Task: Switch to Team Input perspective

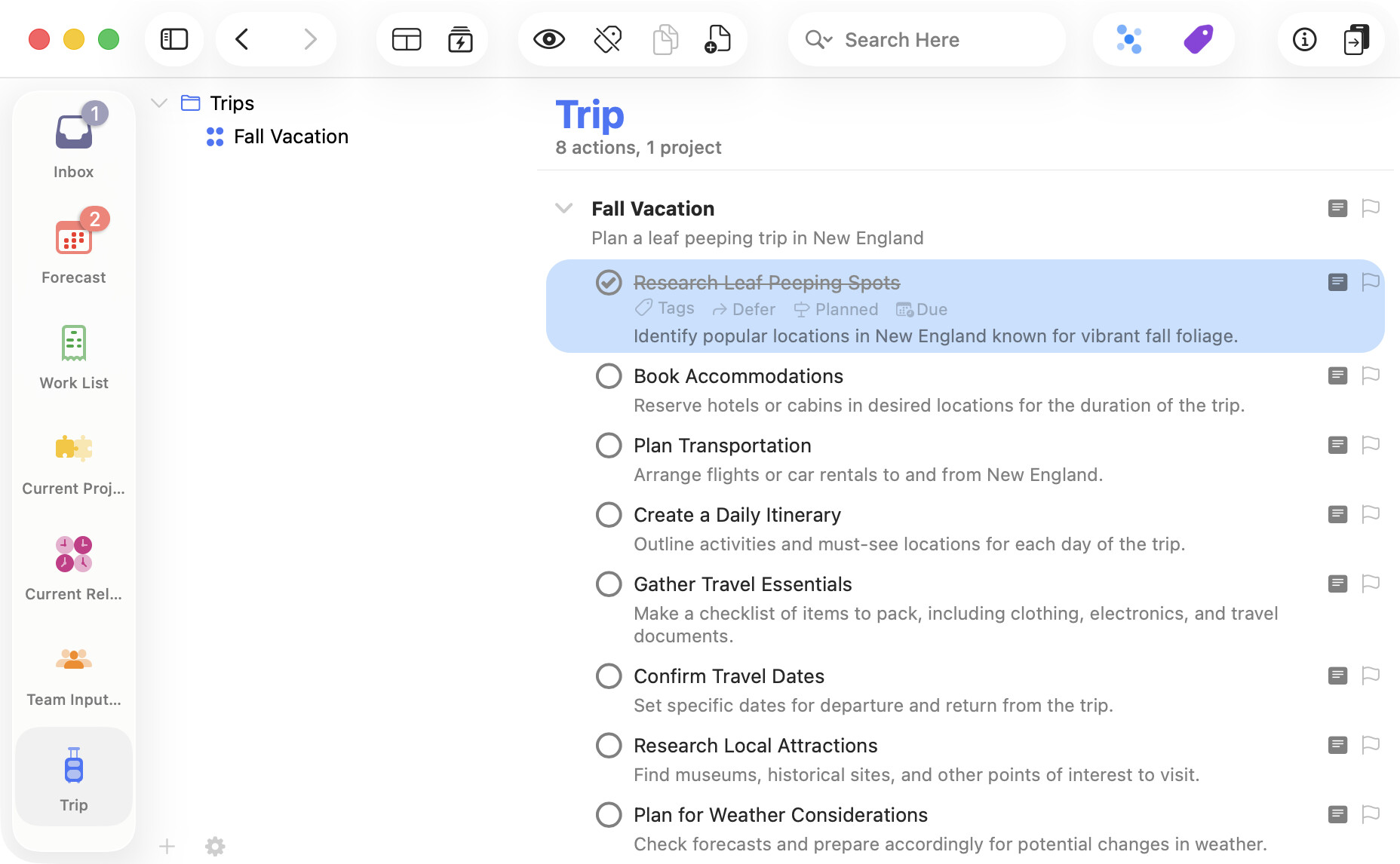Action: pos(73,671)
